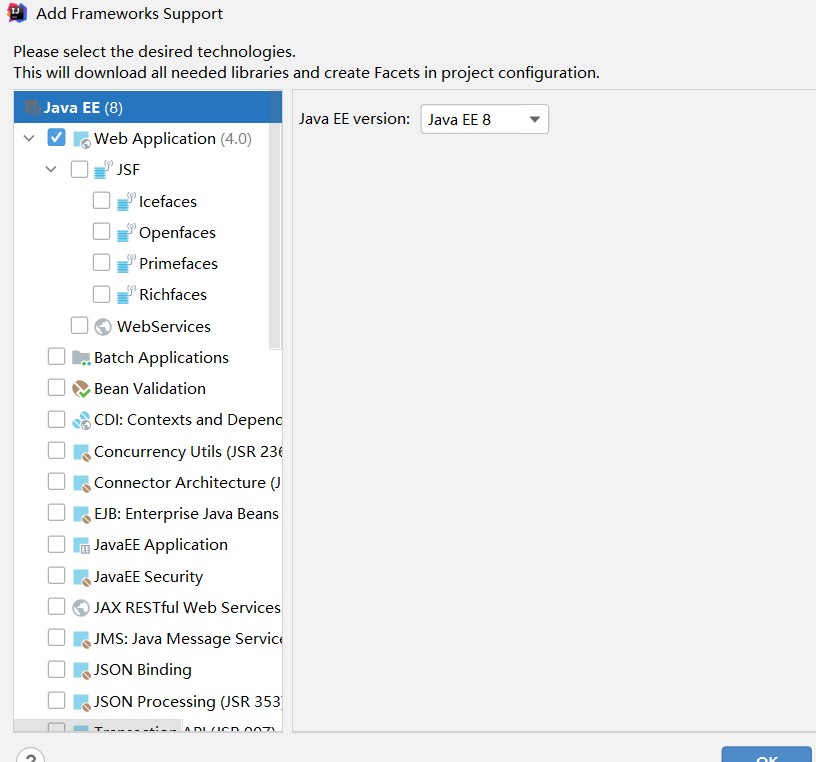The height and width of the screenshot is (762, 816).
Task: Open the help question mark button
Action: click(30, 755)
